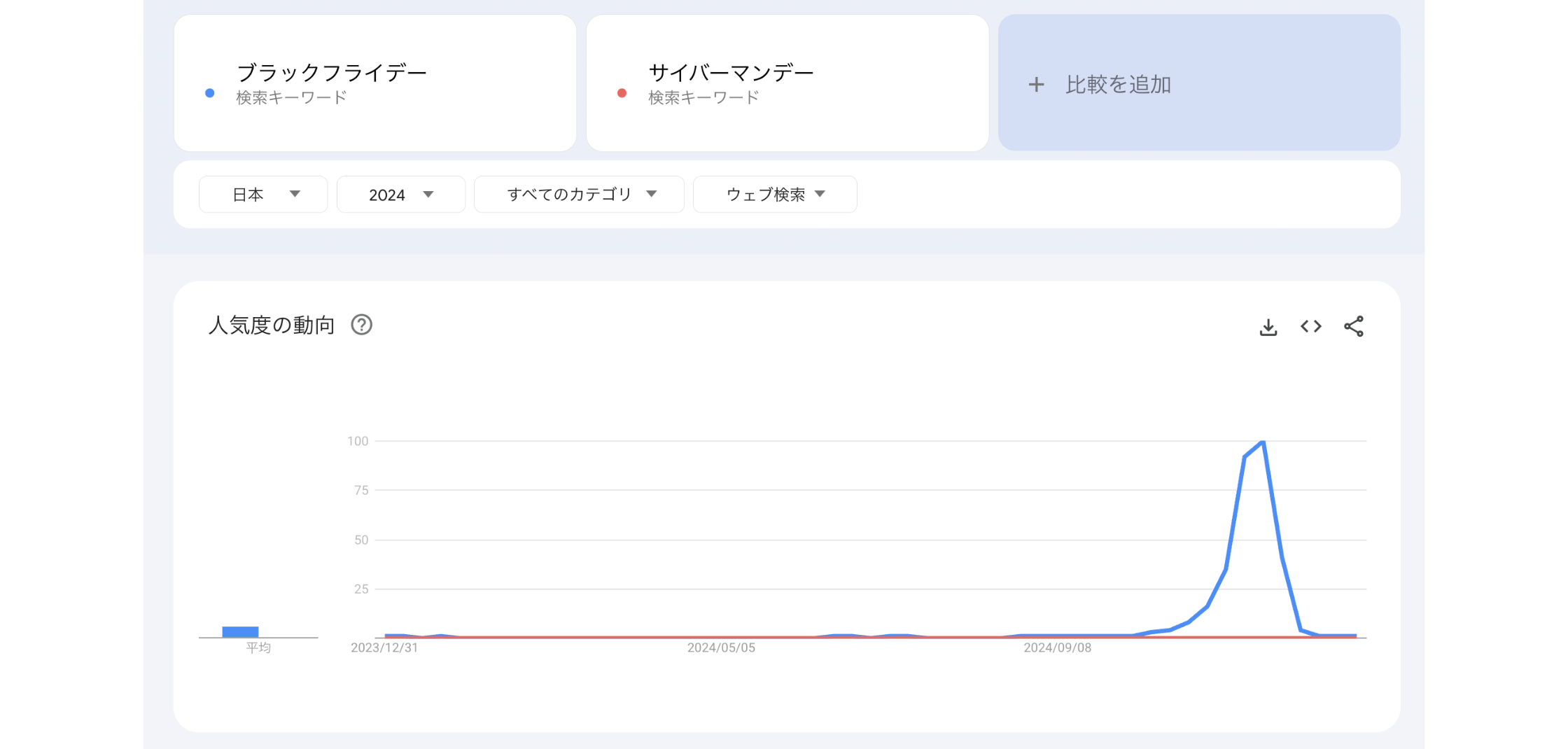Click the 人気度の動向 section title

click(272, 325)
